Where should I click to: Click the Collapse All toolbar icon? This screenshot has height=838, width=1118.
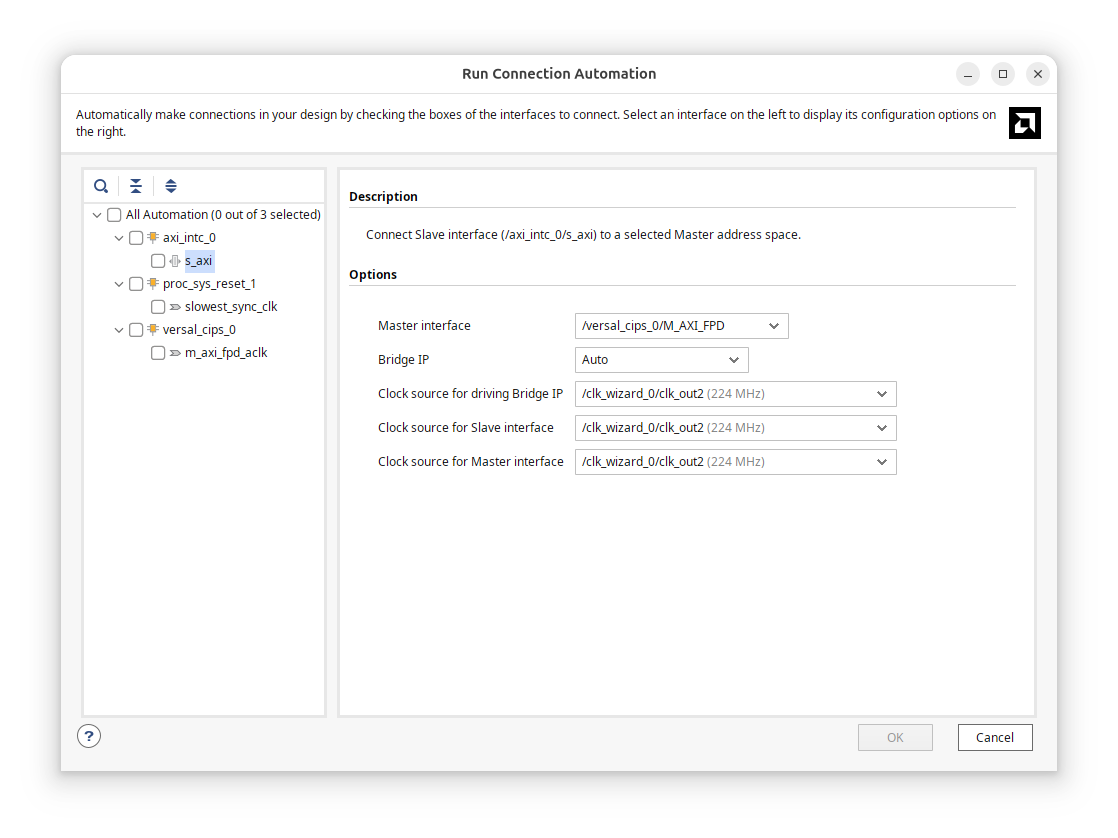(136, 186)
